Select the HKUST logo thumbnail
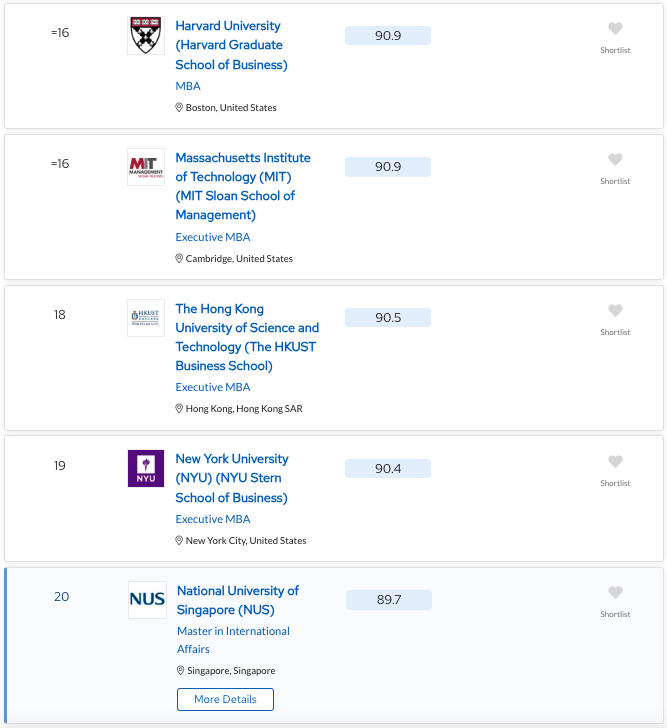667x728 pixels. (x=146, y=318)
